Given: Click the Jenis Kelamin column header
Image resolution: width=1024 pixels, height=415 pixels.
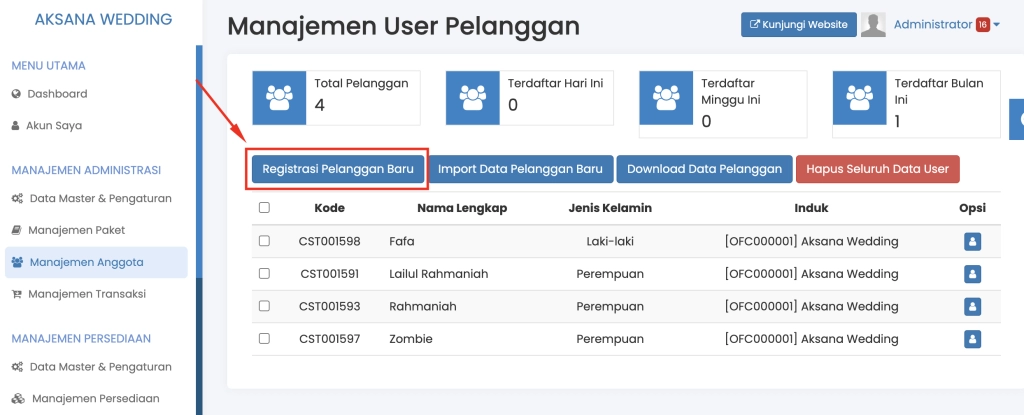Looking at the screenshot, I should pos(610,208).
